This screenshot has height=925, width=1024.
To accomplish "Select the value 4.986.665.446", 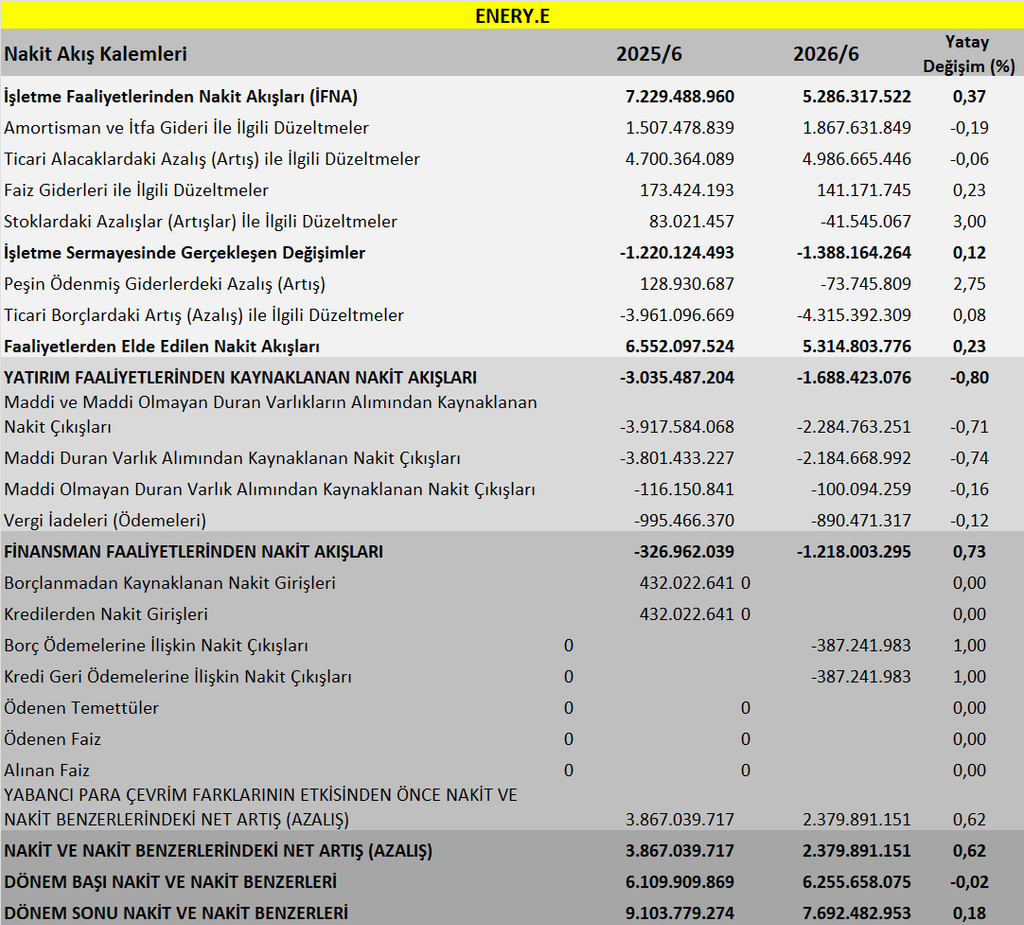I will coord(856,159).
